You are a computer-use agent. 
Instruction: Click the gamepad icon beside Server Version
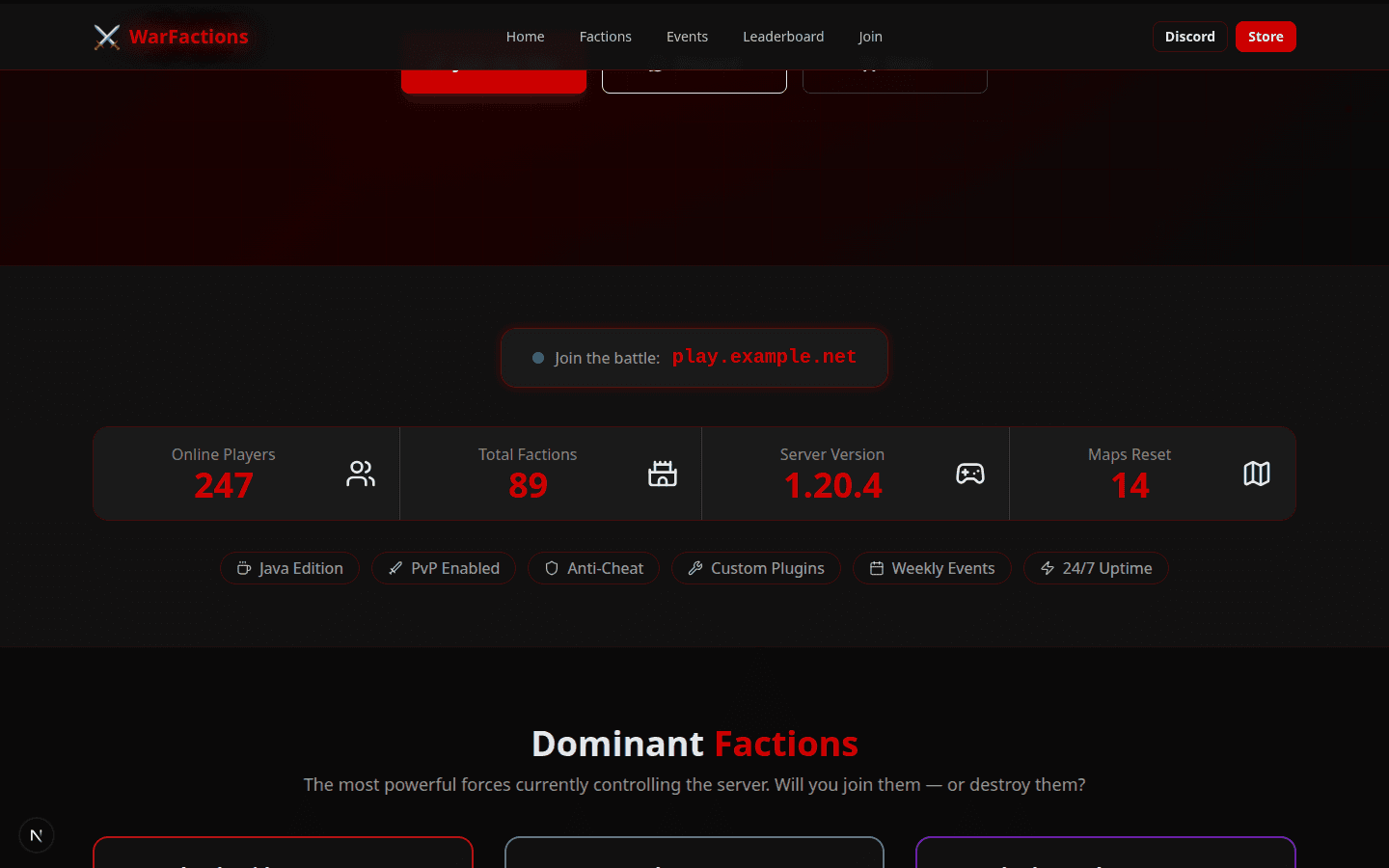pyautogui.click(x=969, y=474)
